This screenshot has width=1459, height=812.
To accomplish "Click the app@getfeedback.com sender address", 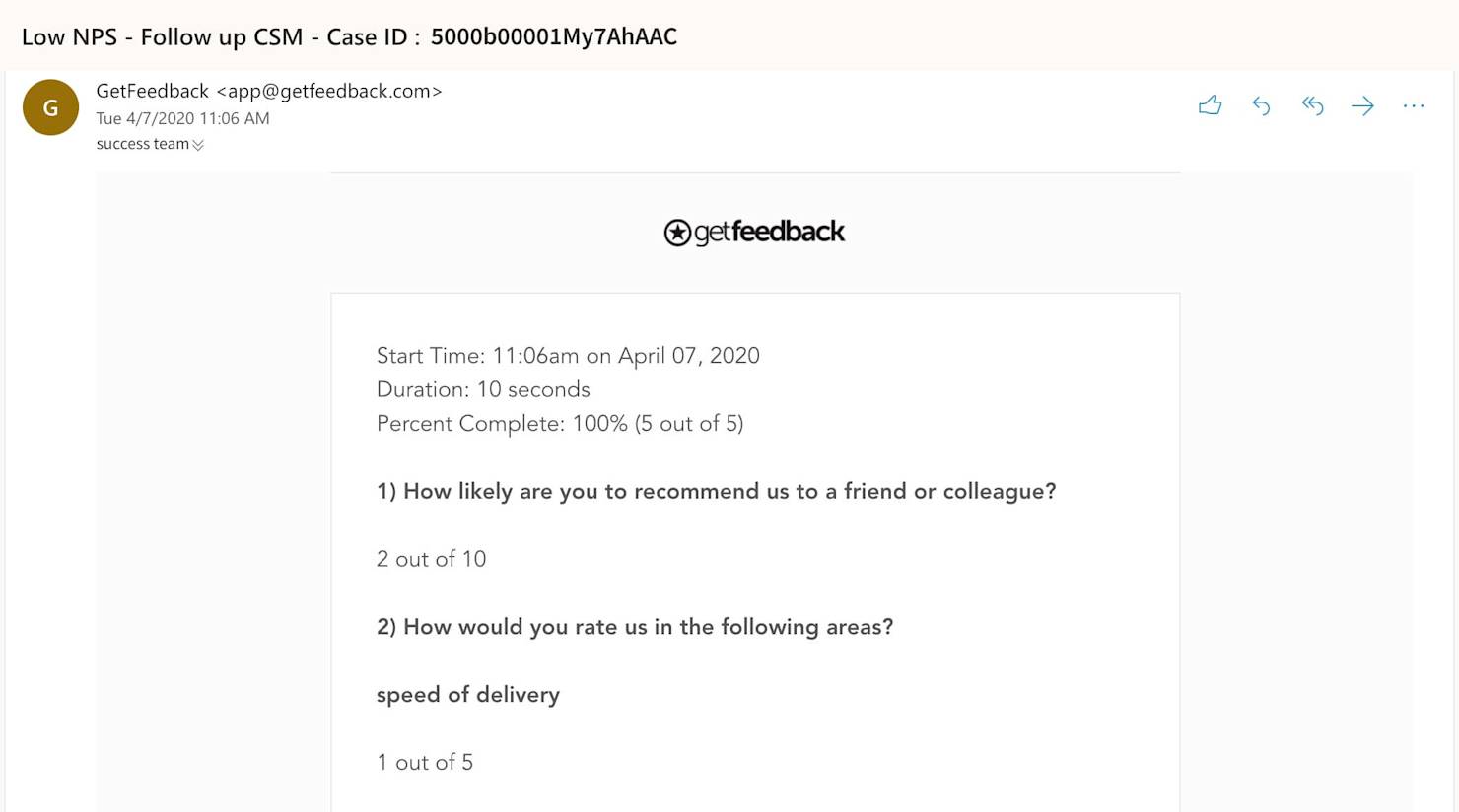I will pos(329,91).
